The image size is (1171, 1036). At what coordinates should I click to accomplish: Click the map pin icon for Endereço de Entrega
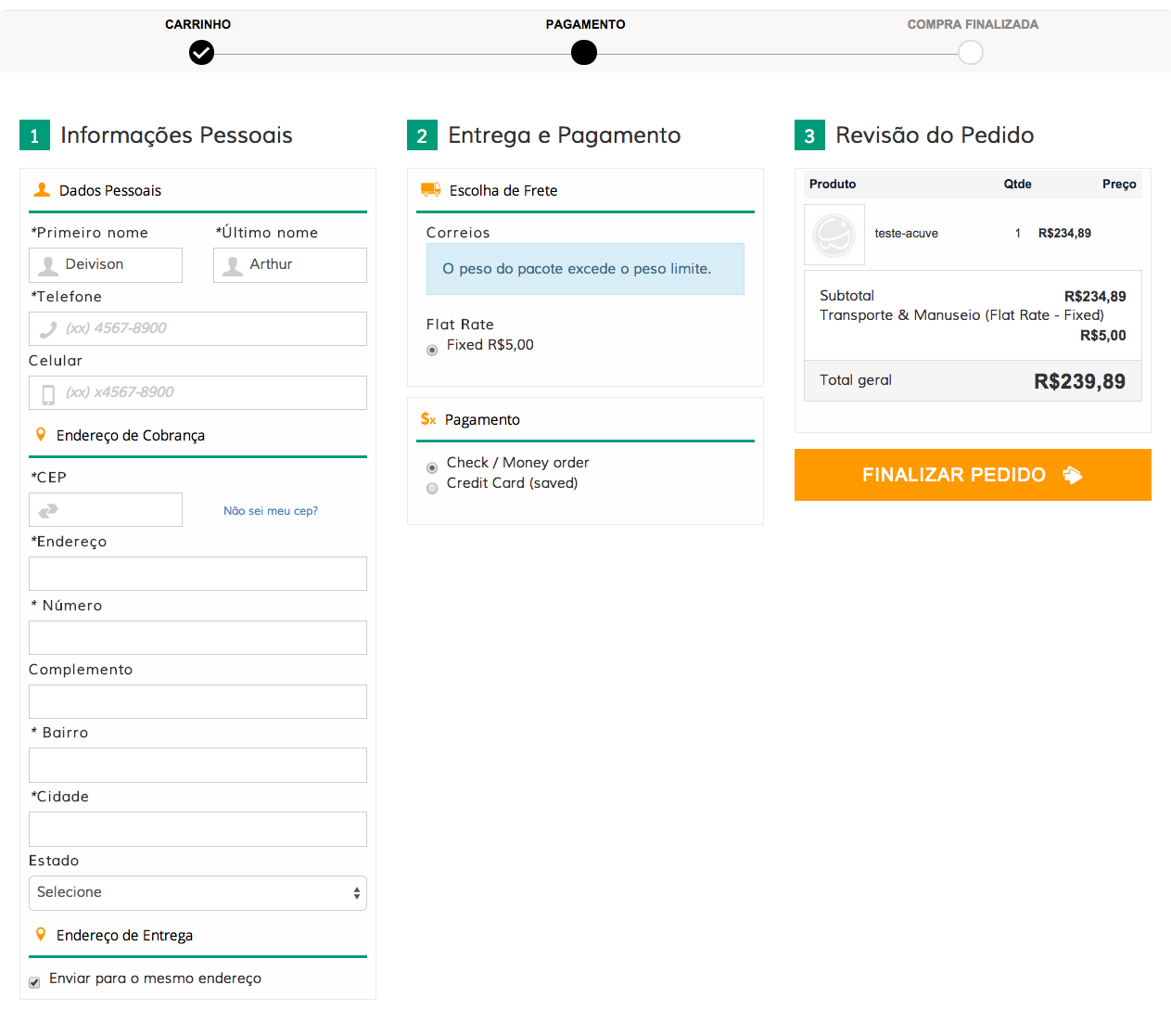pyautogui.click(x=41, y=935)
